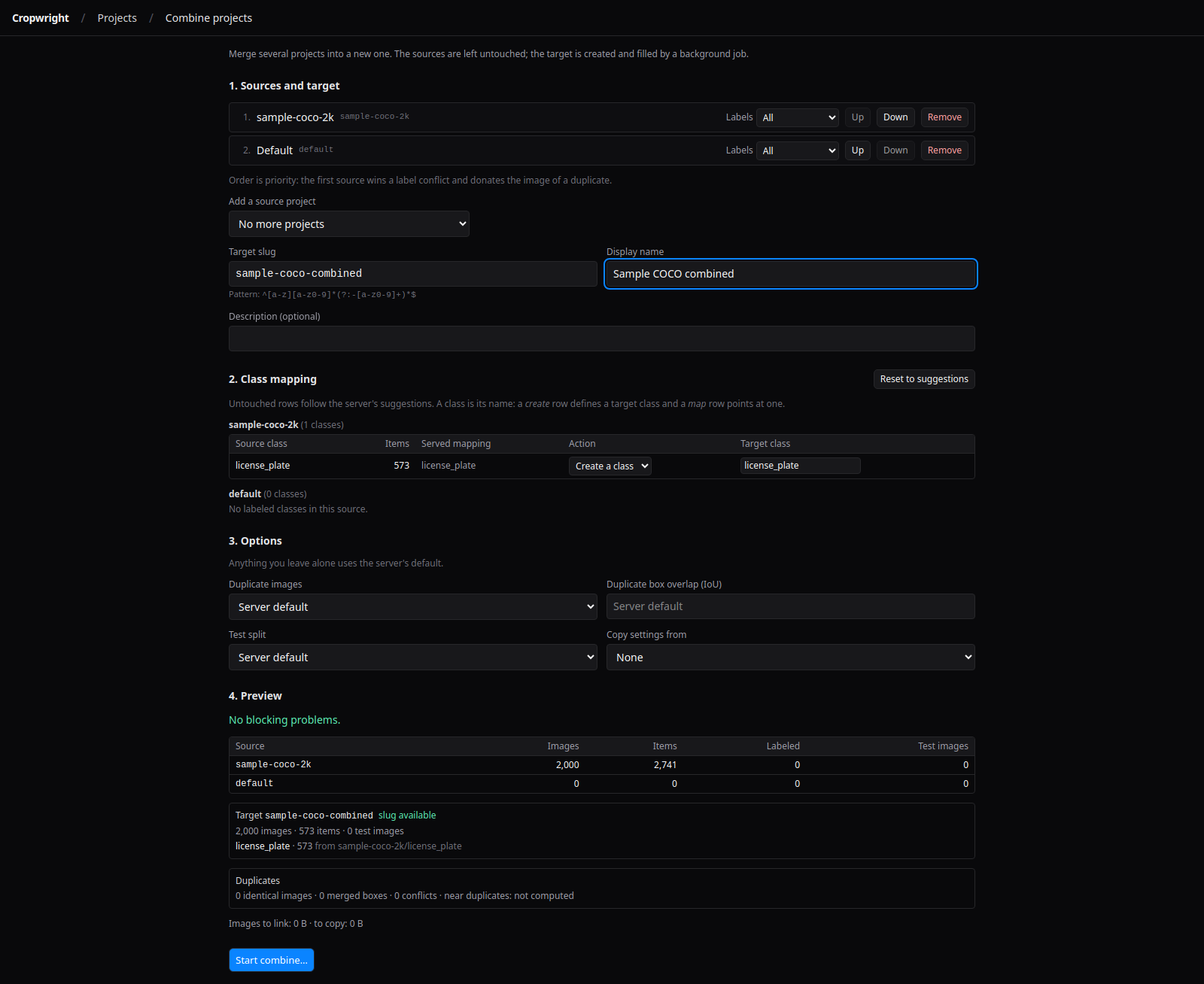Click the 2,000 images value
1204x984 pixels.
(x=567, y=765)
